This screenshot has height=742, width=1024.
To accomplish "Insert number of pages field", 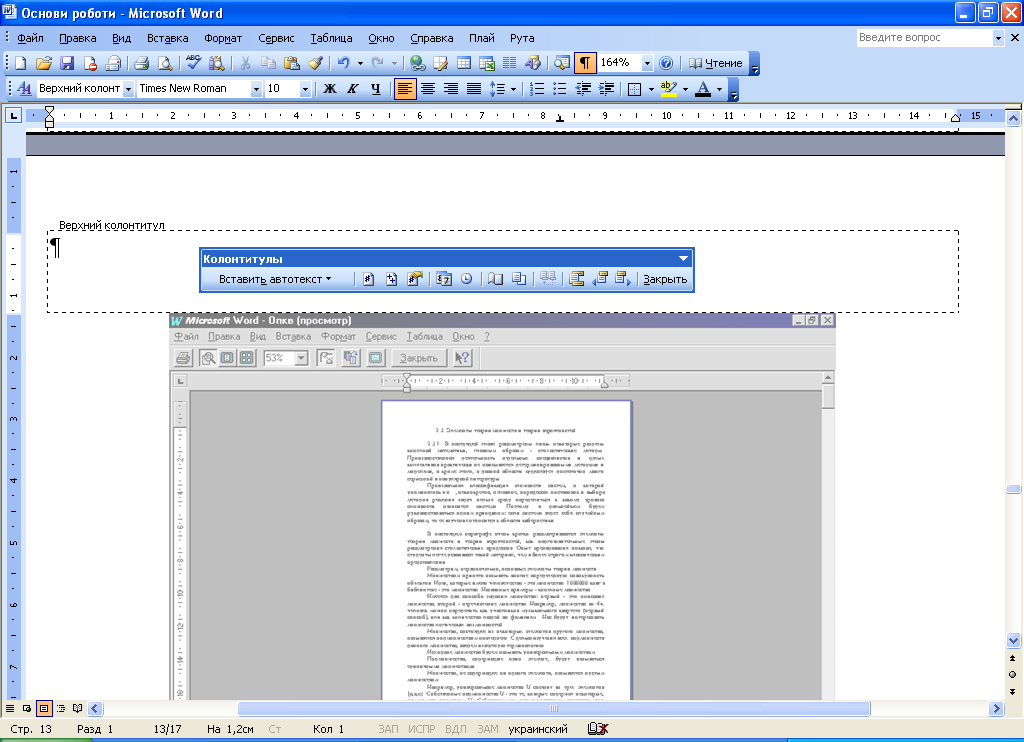I will coord(391,280).
